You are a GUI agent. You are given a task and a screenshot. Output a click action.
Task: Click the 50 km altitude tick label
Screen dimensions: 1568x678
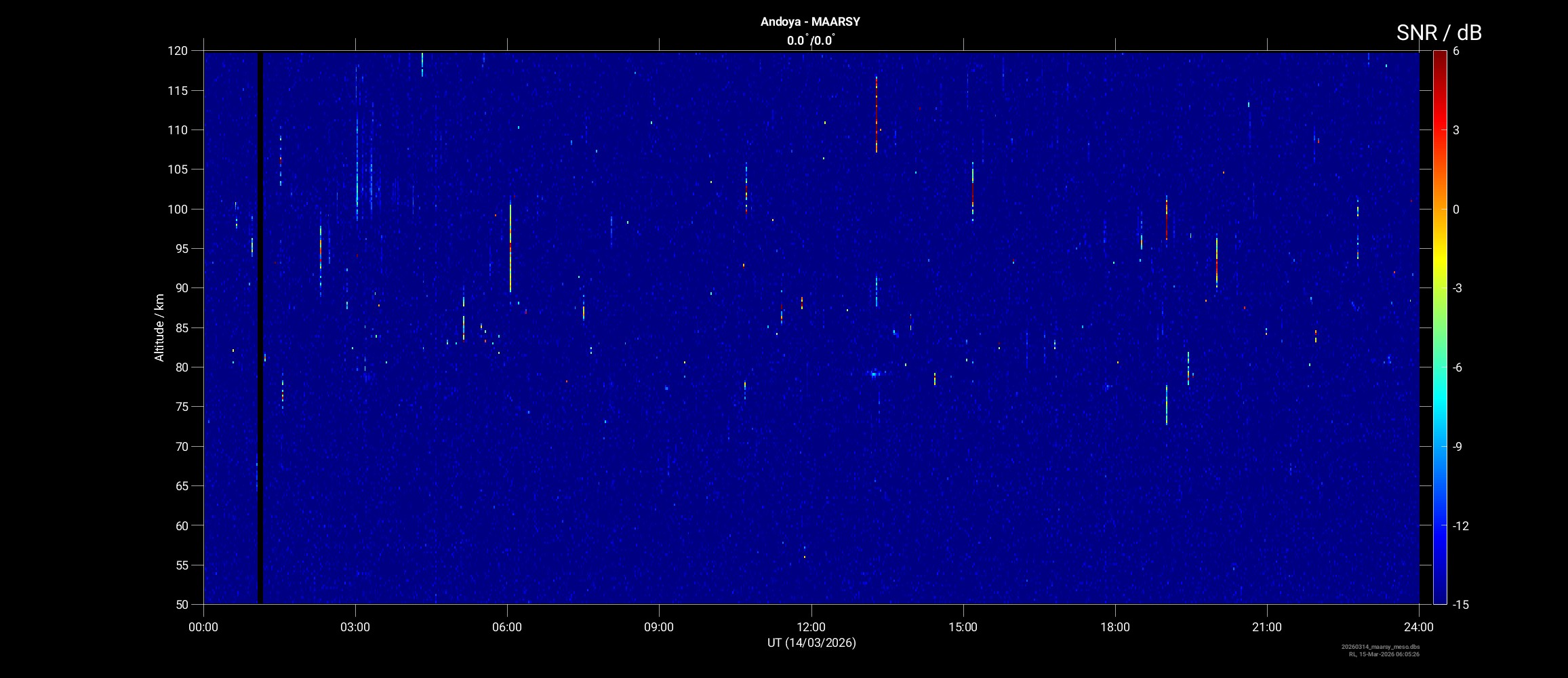pyautogui.click(x=180, y=604)
